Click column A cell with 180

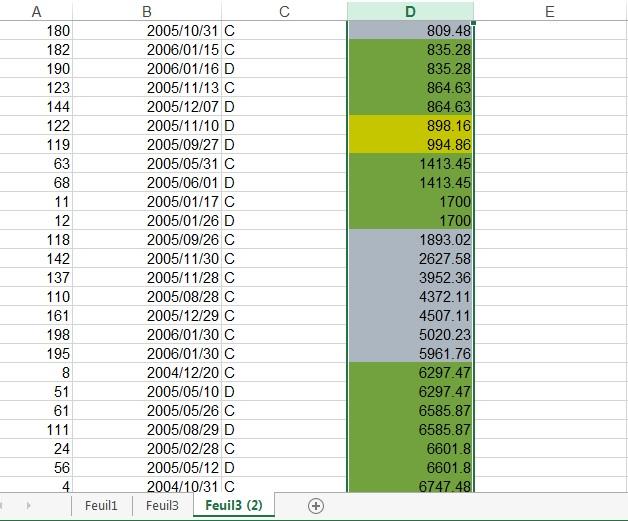pos(36,30)
